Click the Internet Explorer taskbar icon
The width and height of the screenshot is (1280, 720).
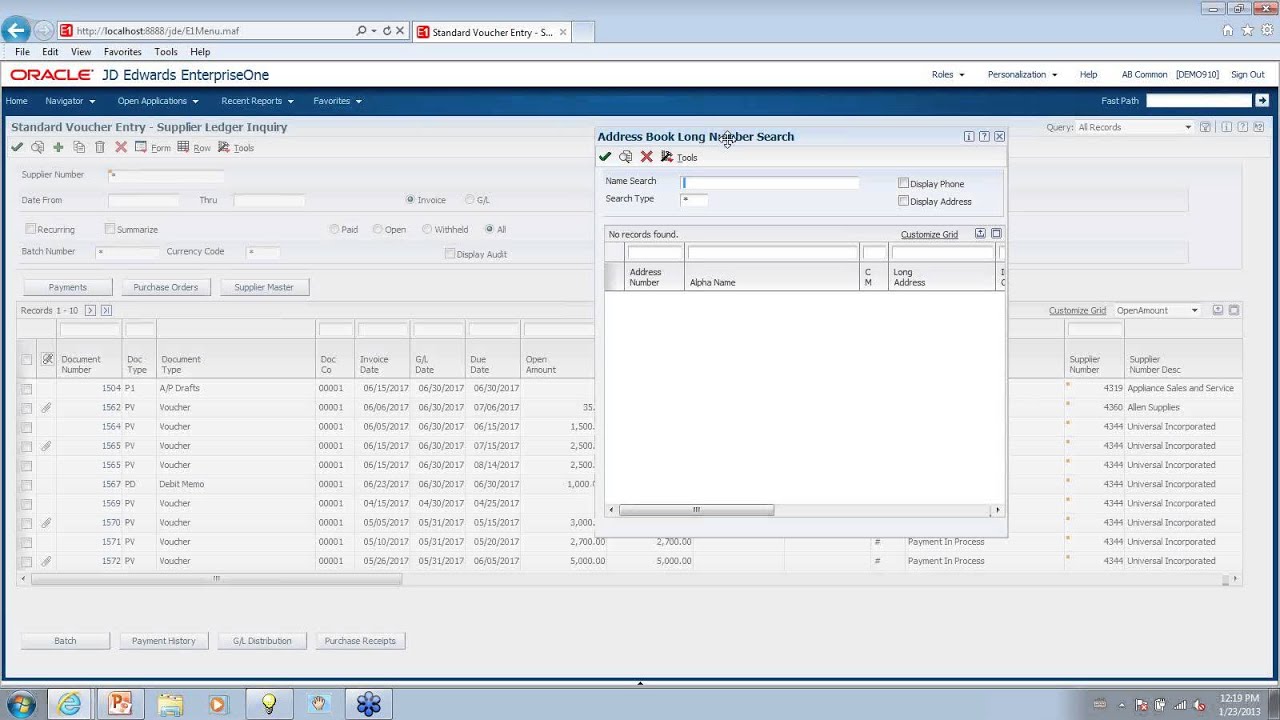(x=69, y=704)
